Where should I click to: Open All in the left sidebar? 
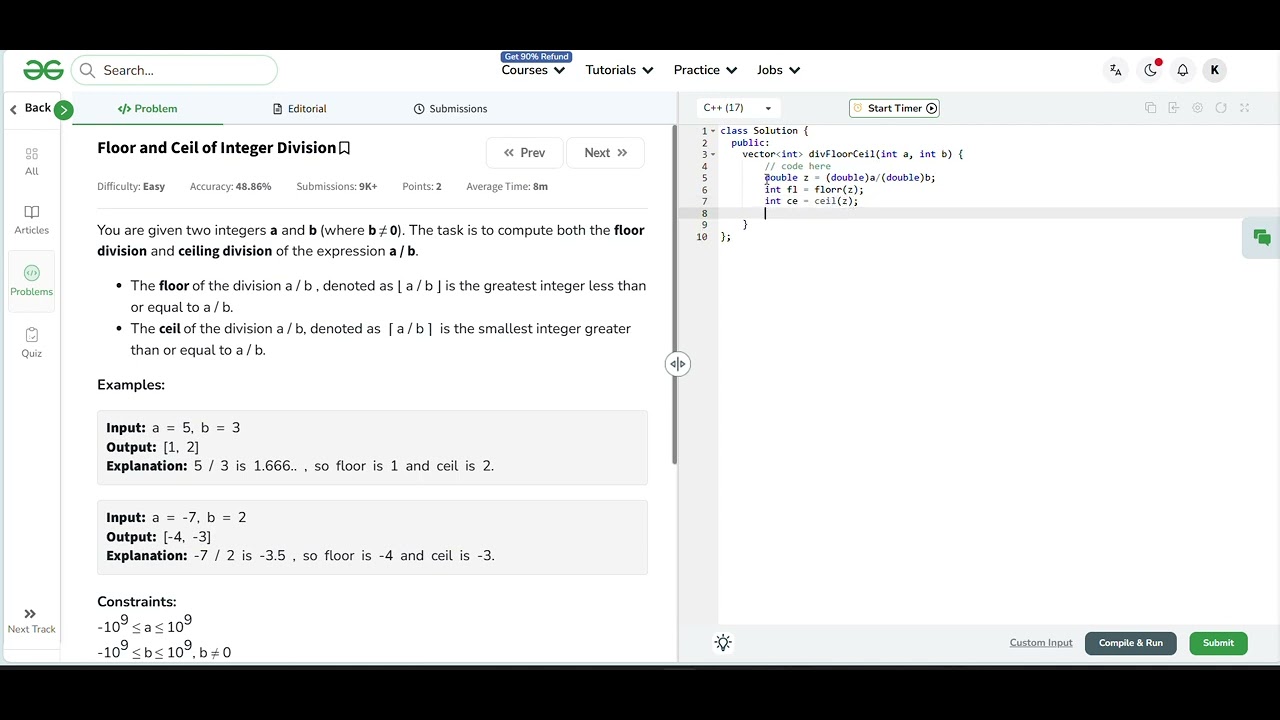[32, 161]
